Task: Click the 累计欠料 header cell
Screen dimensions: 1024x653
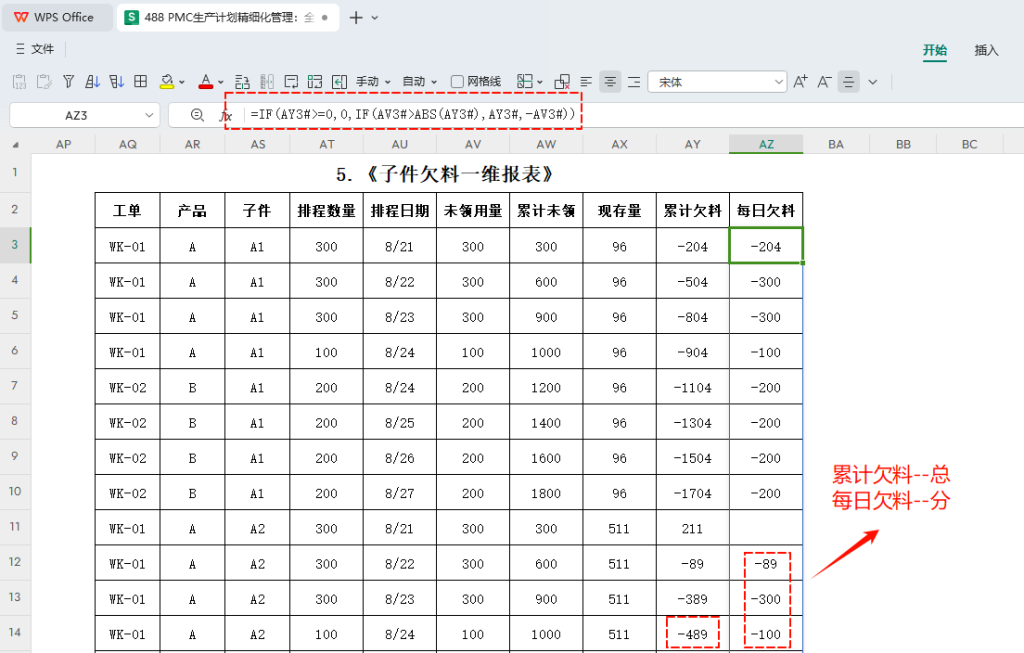Action: (693, 210)
